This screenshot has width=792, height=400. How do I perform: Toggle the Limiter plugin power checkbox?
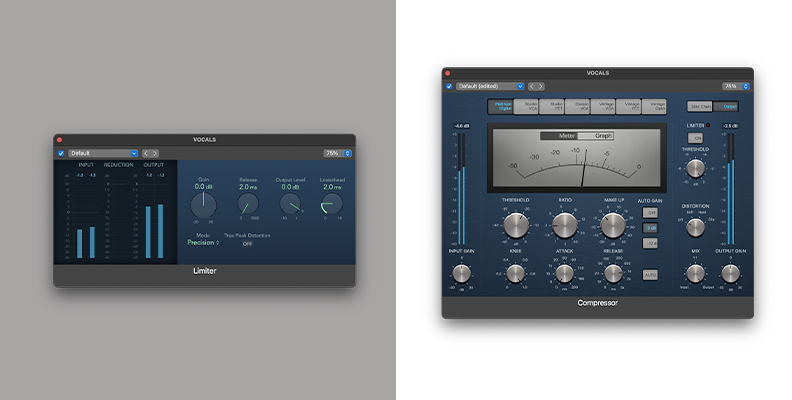click(61, 153)
